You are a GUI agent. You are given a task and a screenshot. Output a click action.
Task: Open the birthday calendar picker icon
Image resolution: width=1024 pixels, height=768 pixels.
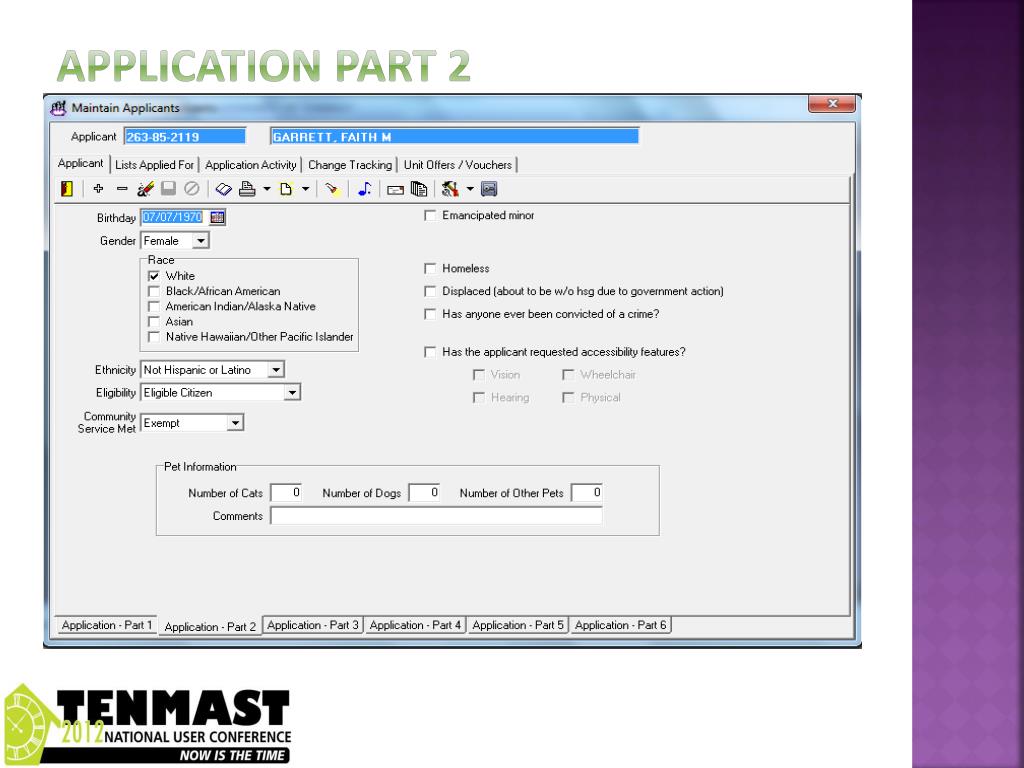coord(217,217)
